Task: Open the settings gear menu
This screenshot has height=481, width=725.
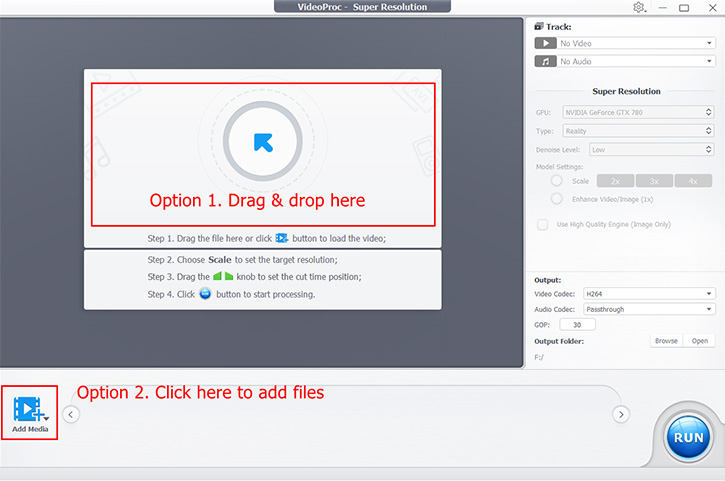Action: pyautogui.click(x=639, y=8)
